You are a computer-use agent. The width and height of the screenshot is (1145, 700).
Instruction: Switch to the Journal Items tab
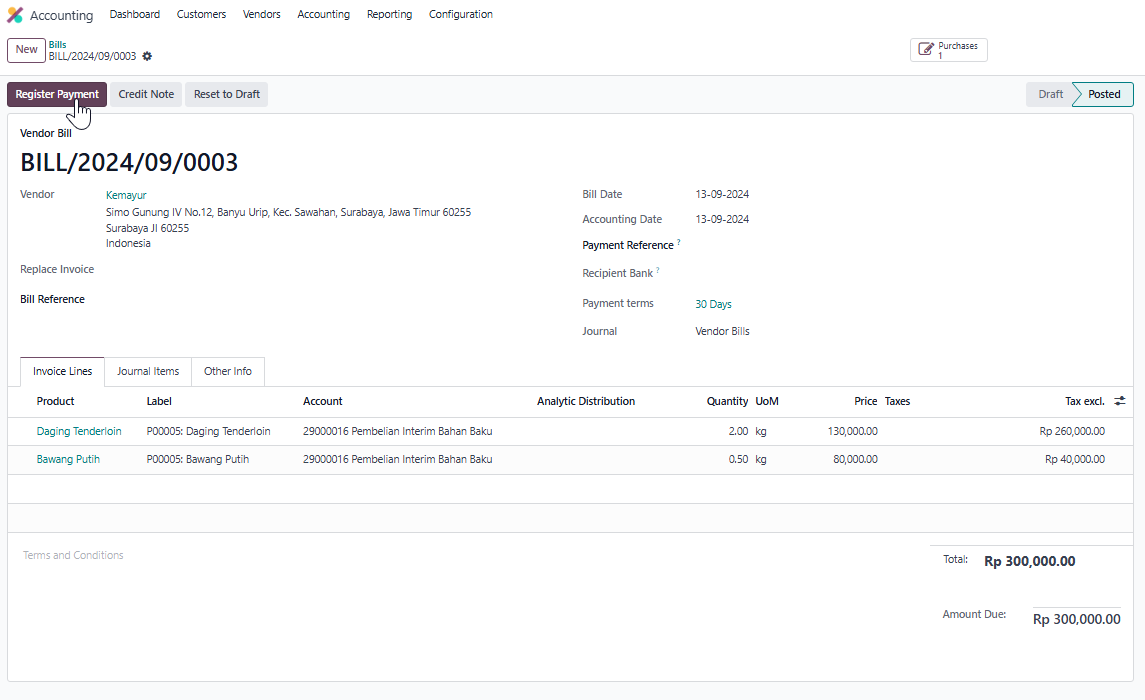pyautogui.click(x=148, y=372)
